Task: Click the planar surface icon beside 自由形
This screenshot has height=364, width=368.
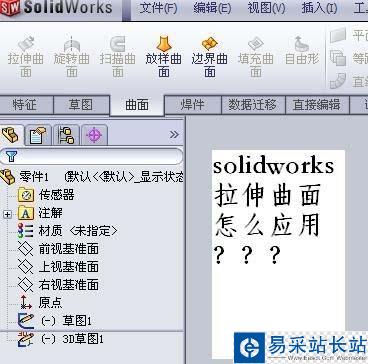Action: (338, 35)
